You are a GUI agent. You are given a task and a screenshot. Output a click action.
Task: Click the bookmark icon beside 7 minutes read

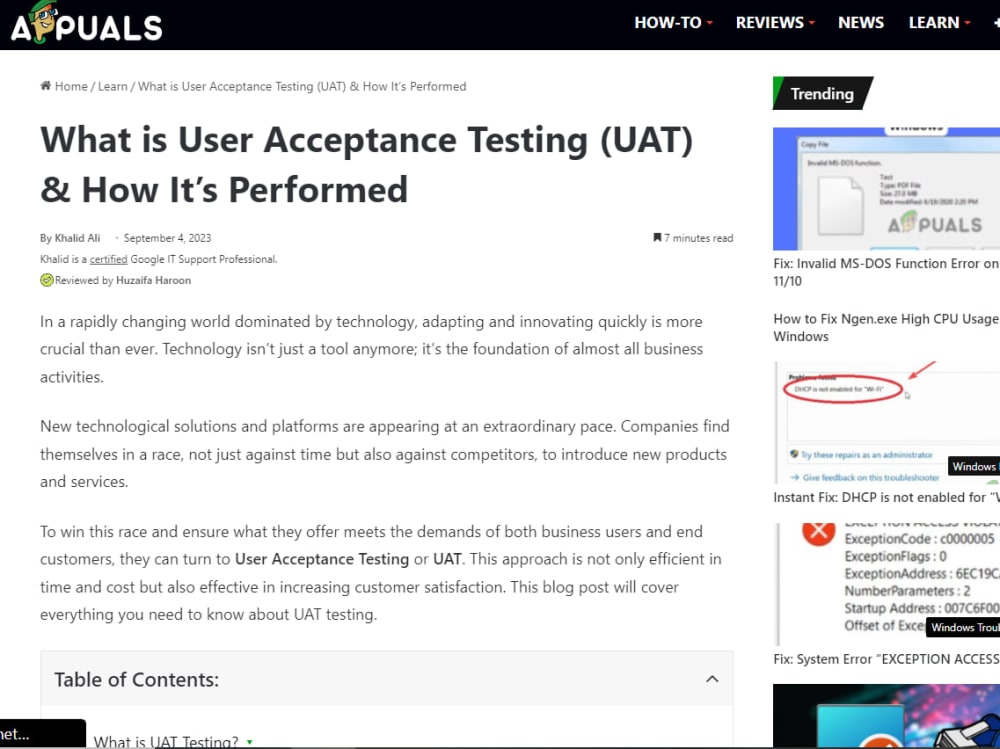(657, 237)
